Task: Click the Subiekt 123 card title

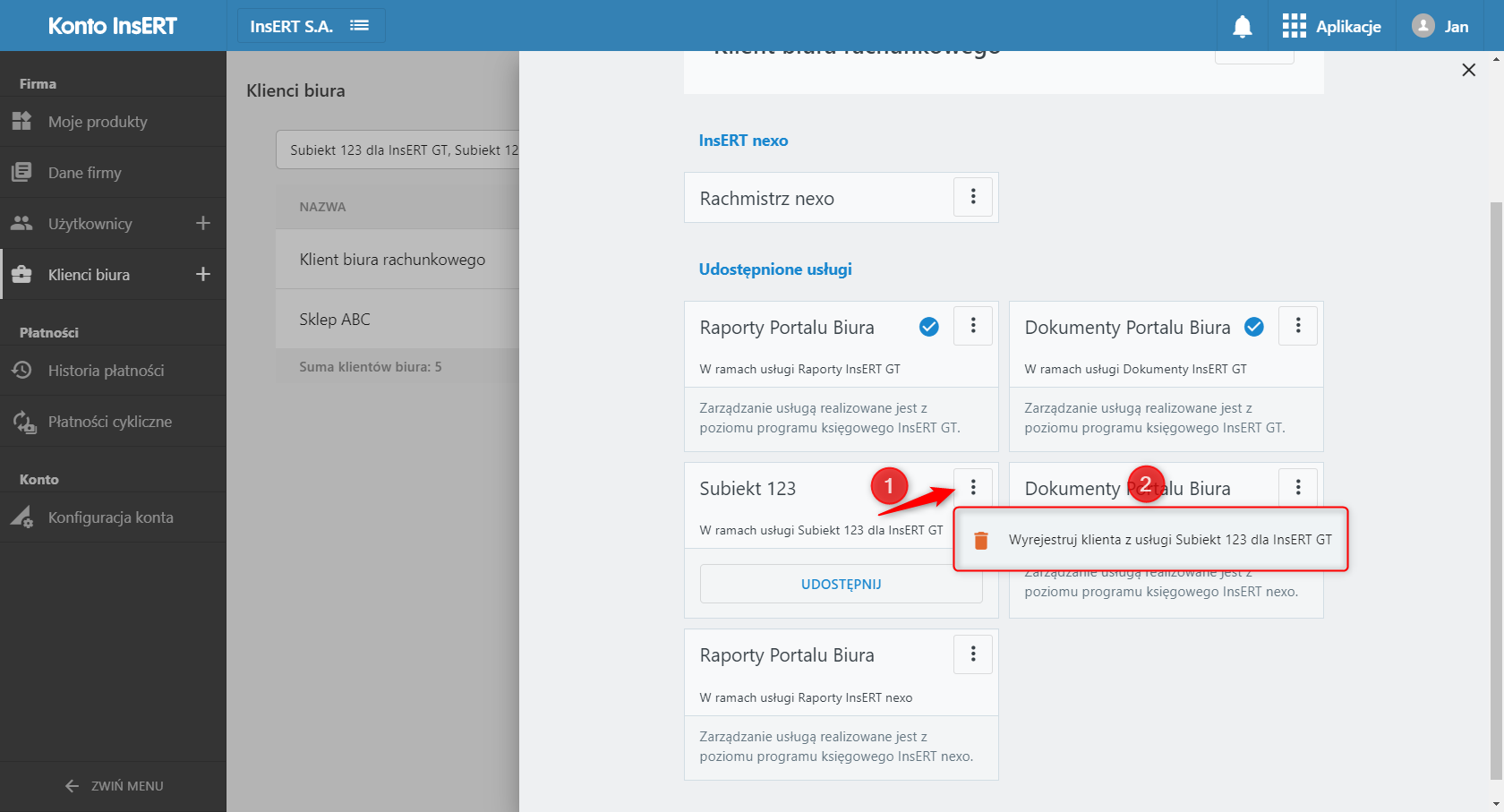Action: click(748, 489)
